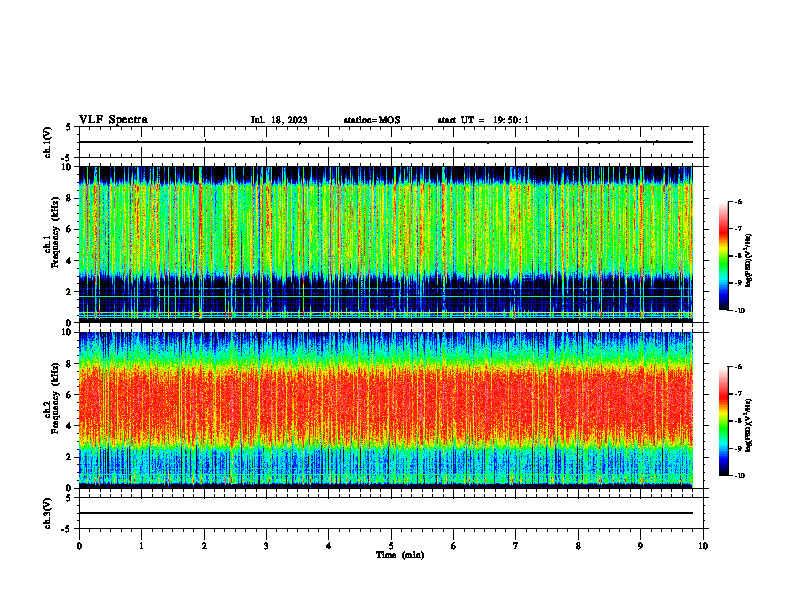Click the time axis tick label "6"
The image size is (792, 612).
click(454, 546)
